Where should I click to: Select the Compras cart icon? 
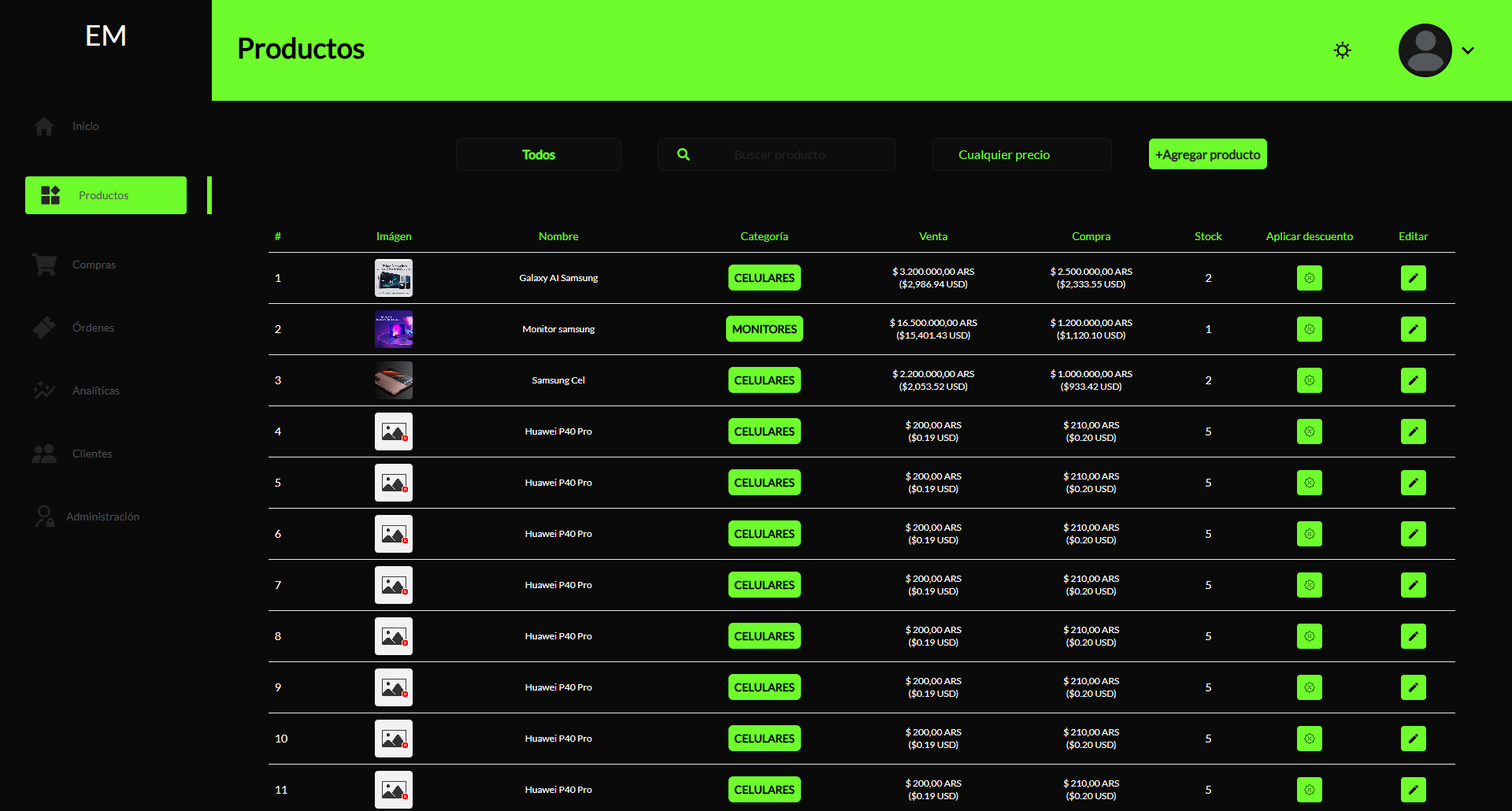click(44, 265)
